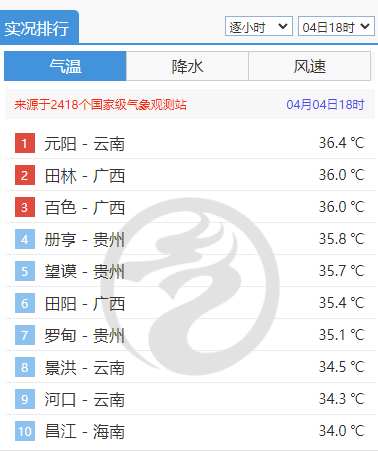
Task: Click rank badge number 5
Action: 25,271
